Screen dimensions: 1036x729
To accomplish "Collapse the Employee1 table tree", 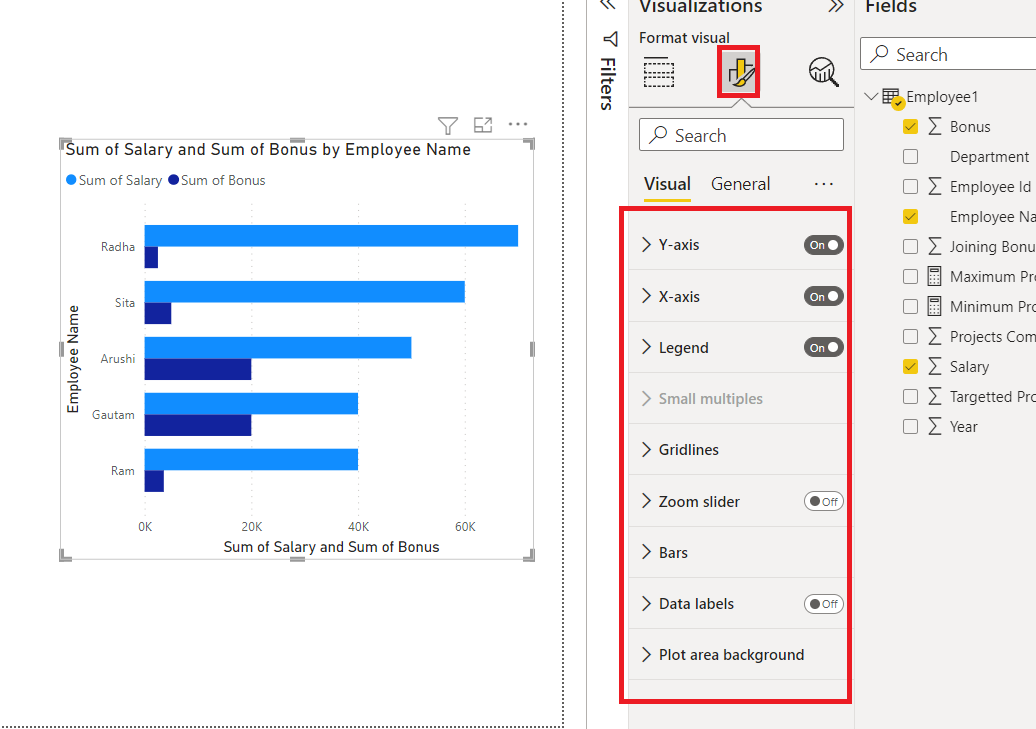I will pyautogui.click(x=871, y=96).
